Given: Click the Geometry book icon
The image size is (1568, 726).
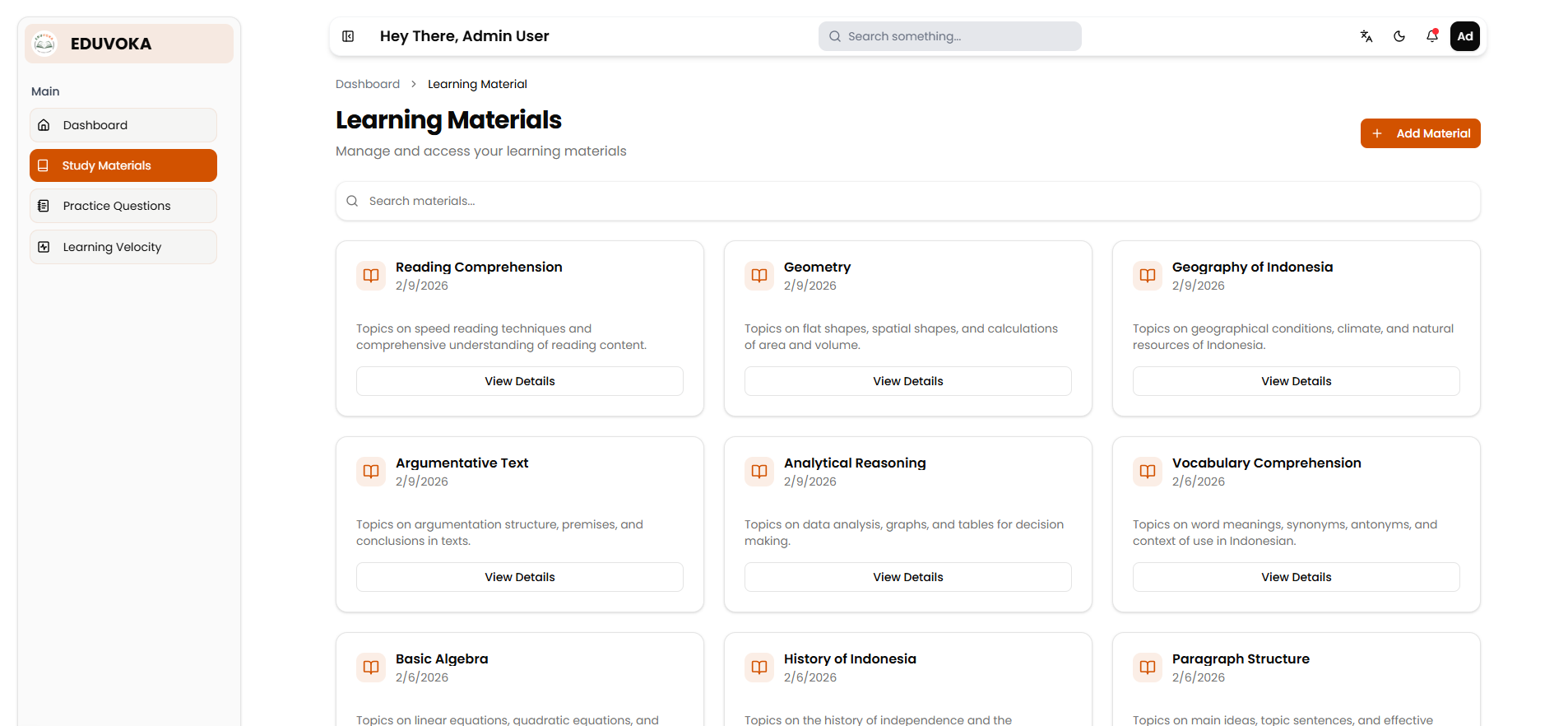Looking at the screenshot, I should (759, 276).
